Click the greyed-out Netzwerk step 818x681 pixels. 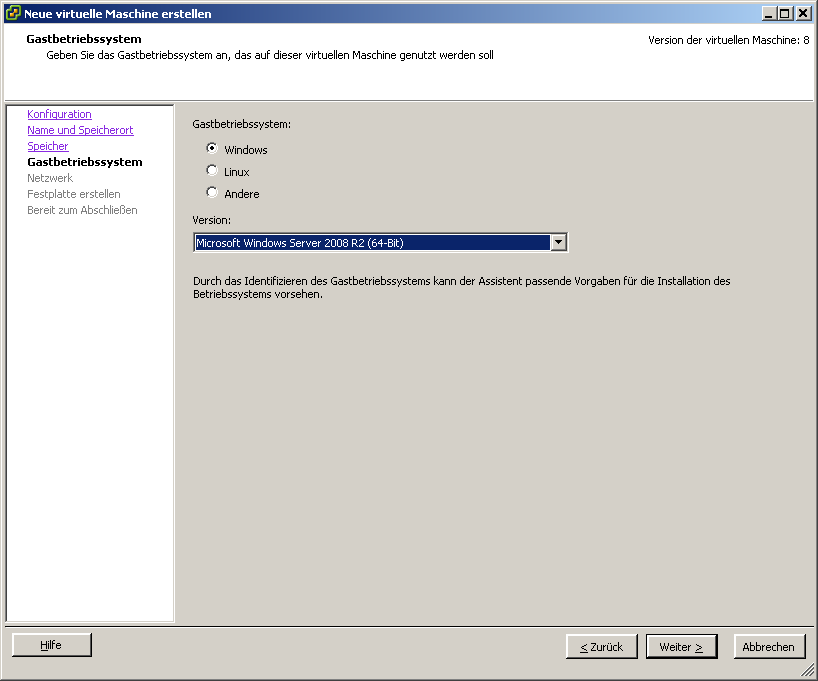click(x=50, y=178)
